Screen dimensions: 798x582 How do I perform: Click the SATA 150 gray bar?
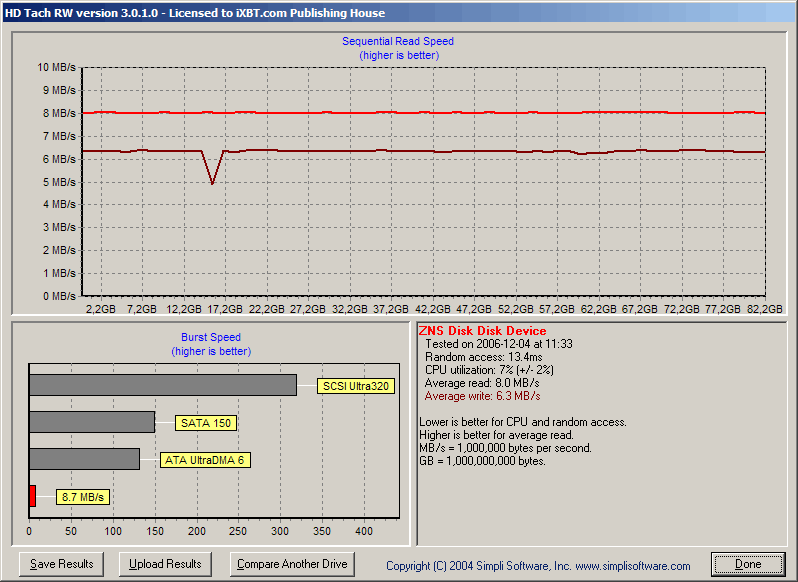pos(92,422)
